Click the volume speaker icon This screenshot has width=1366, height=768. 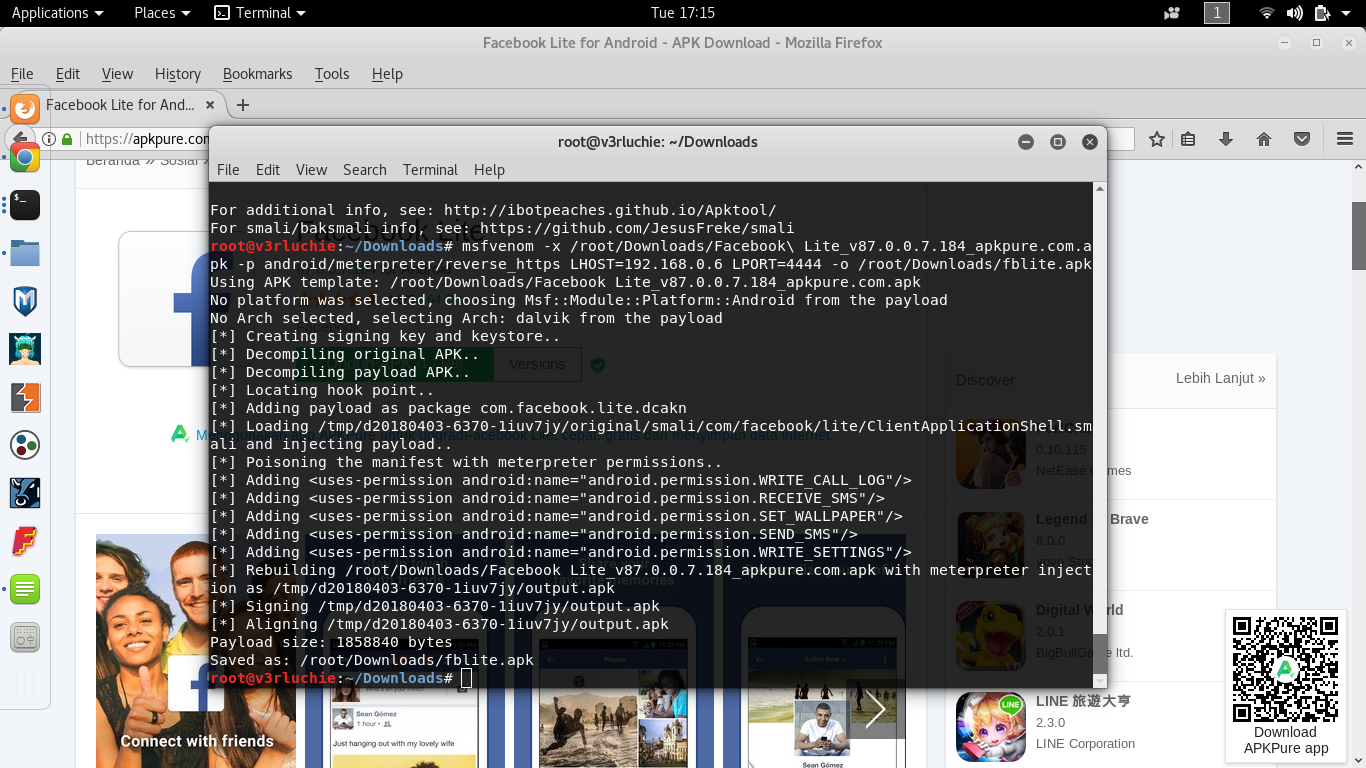(x=1295, y=13)
